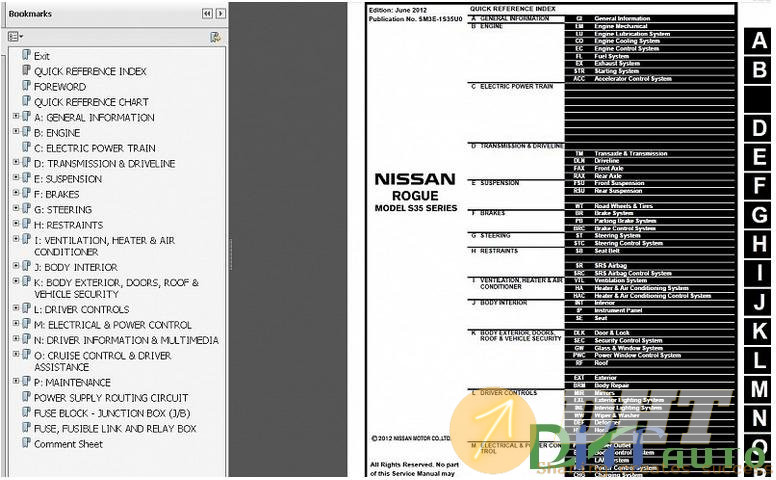Click the Exit bookmark page icon
Screen dimensions: 776x480
pos(26,55)
